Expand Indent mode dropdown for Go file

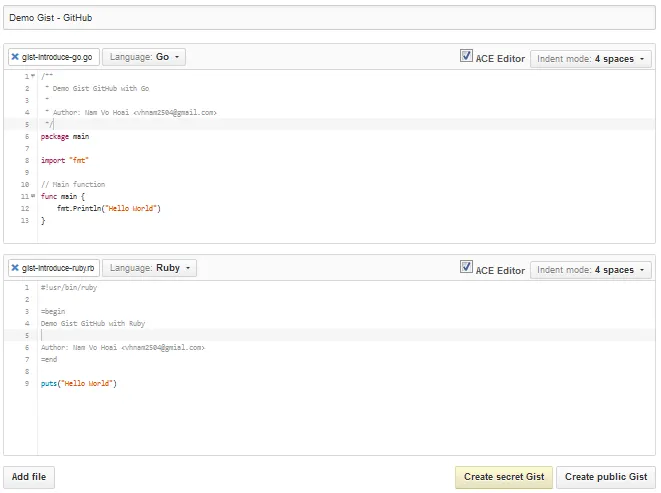(x=591, y=59)
